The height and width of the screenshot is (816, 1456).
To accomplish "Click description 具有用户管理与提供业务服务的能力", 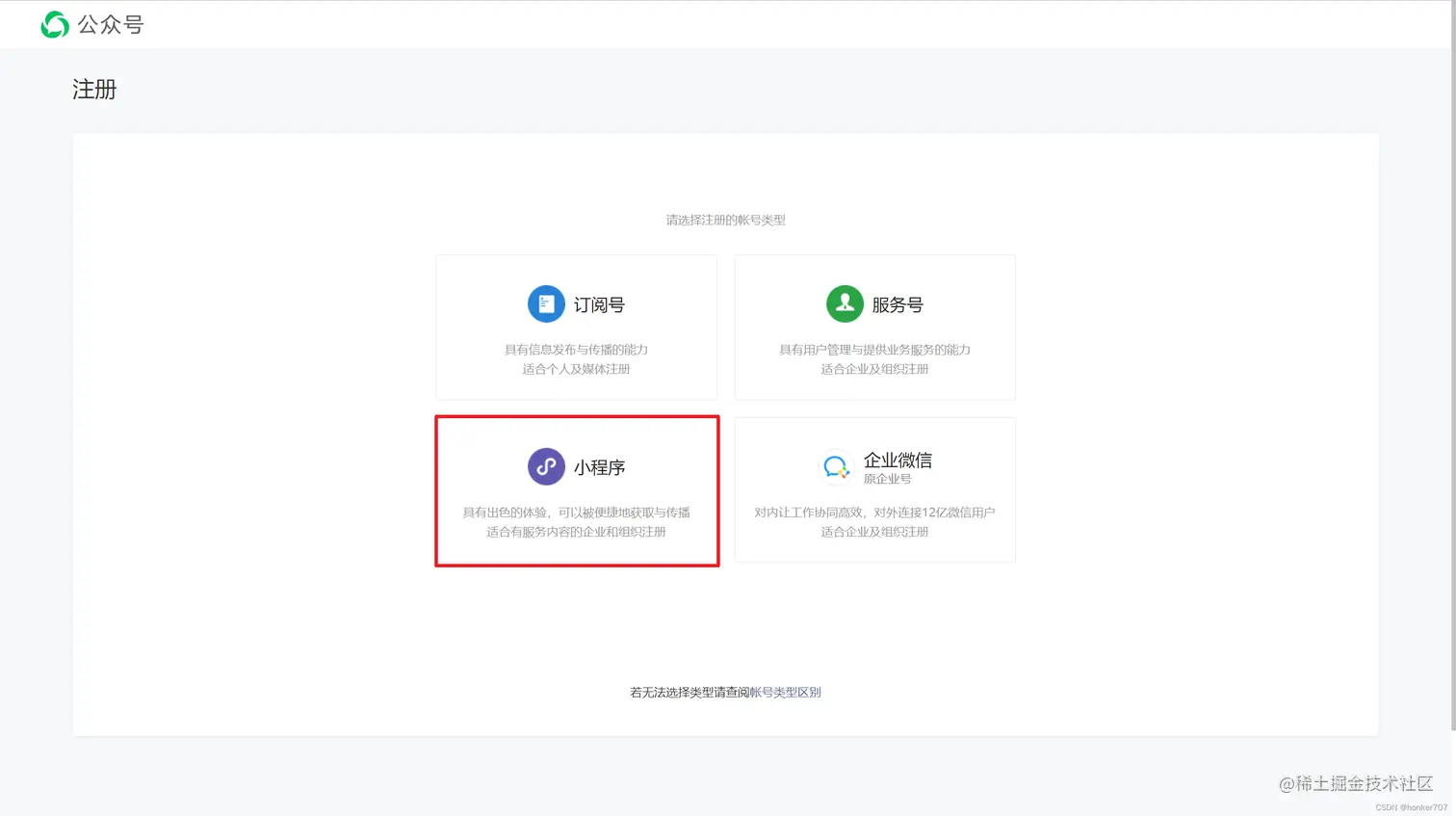I will [874, 350].
